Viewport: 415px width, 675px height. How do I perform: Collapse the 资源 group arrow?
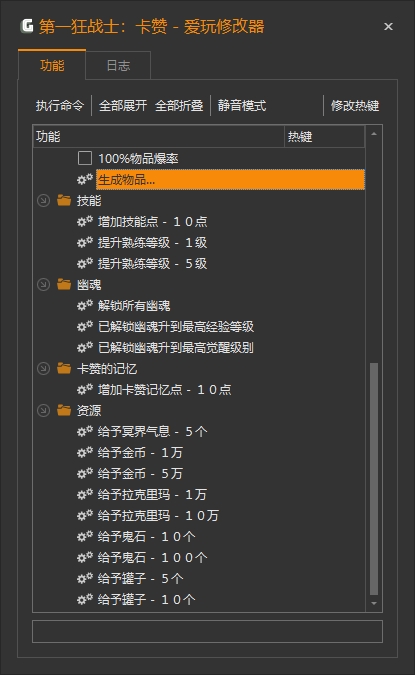click(x=43, y=410)
